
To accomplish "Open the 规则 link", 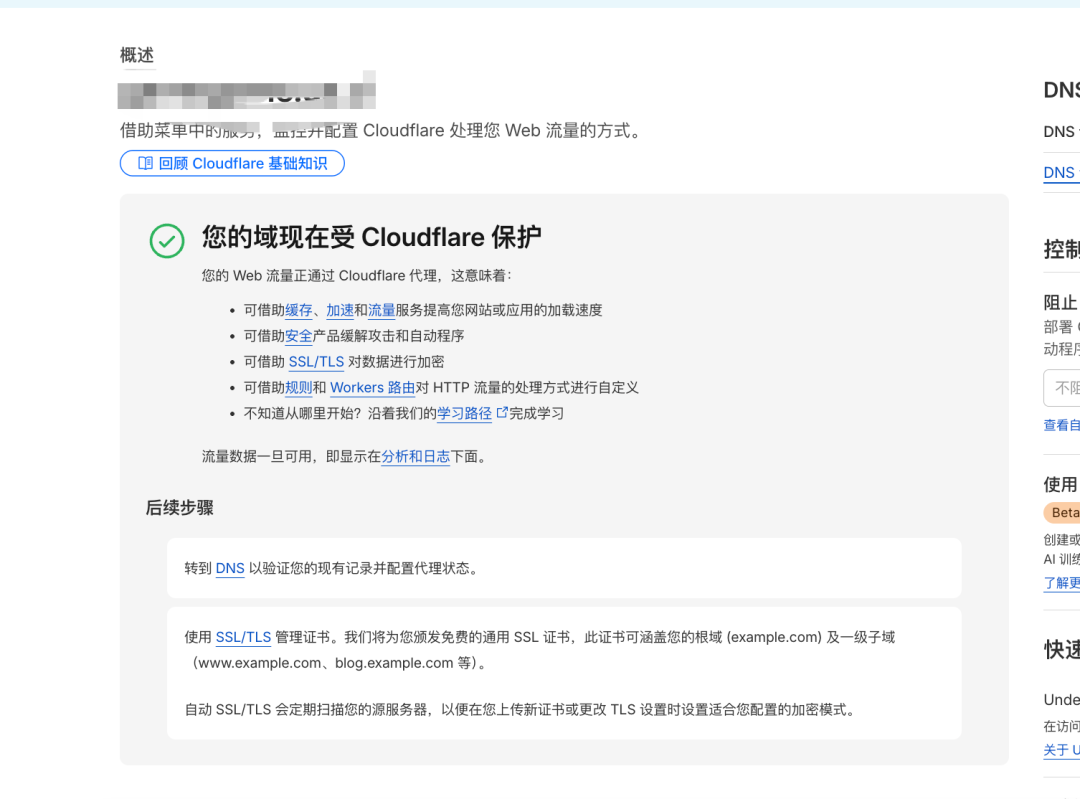I will 298,388.
